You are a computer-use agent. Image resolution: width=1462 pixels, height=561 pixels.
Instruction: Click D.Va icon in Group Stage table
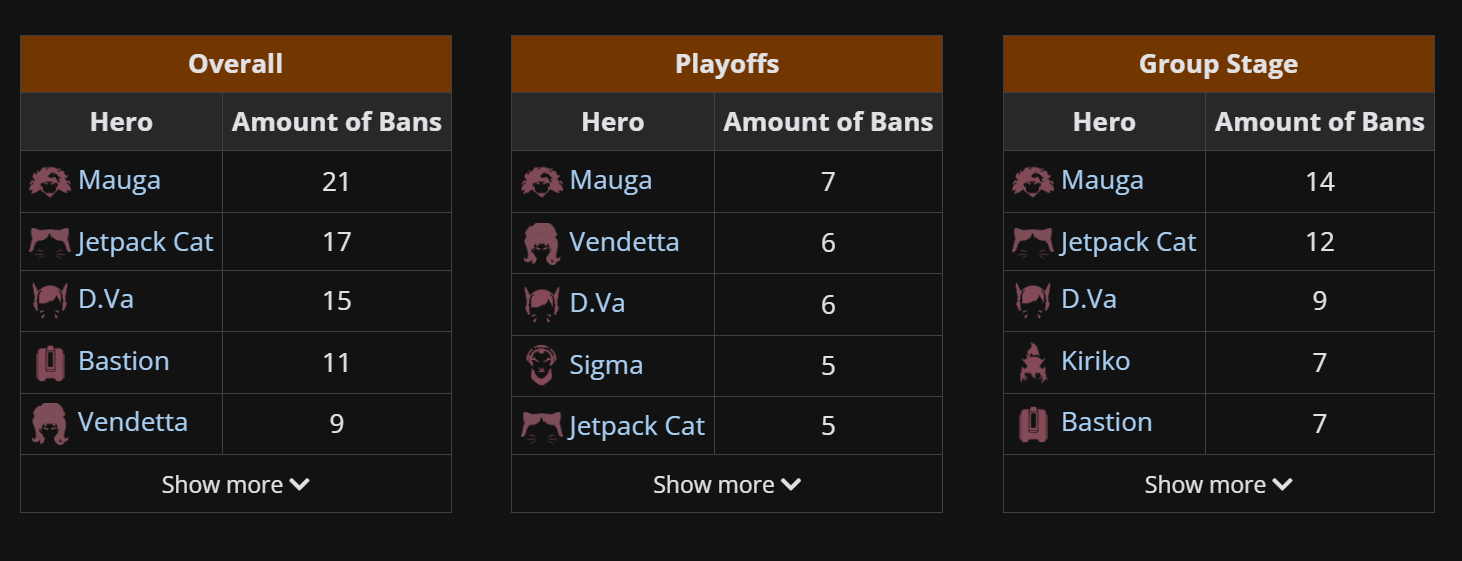[x=1032, y=300]
